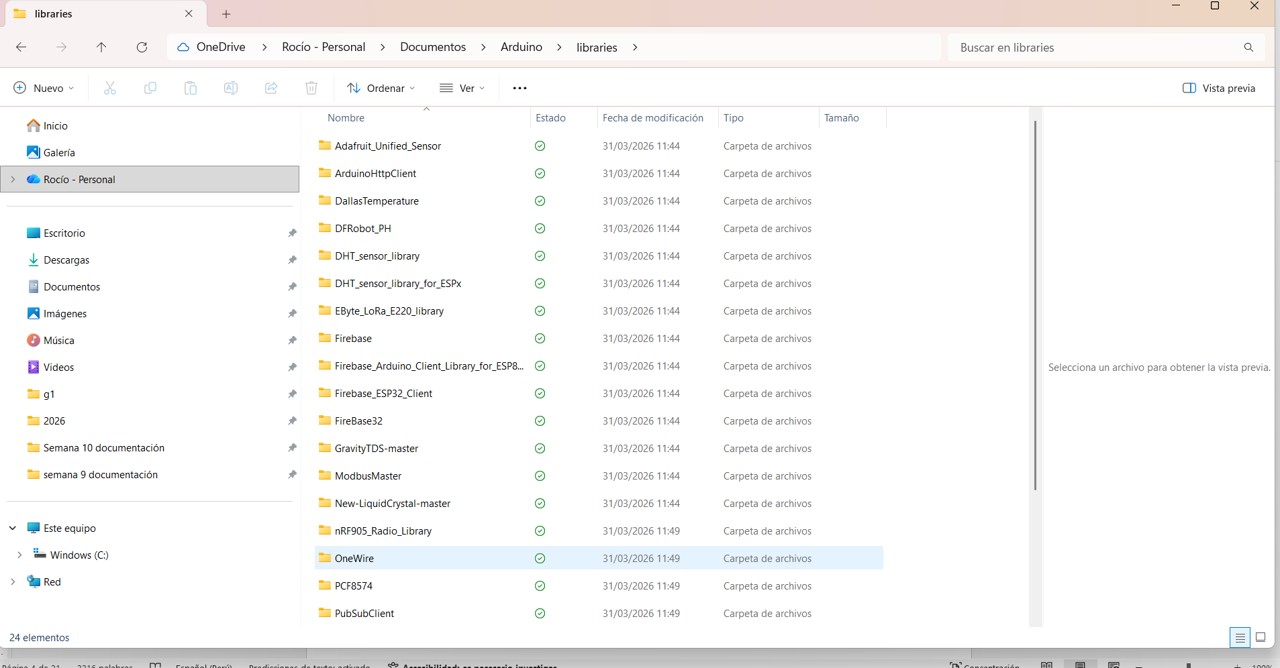This screenshot has height=668, width=1280.
Task: Close the libraries tab
Action: pos(188,14)
